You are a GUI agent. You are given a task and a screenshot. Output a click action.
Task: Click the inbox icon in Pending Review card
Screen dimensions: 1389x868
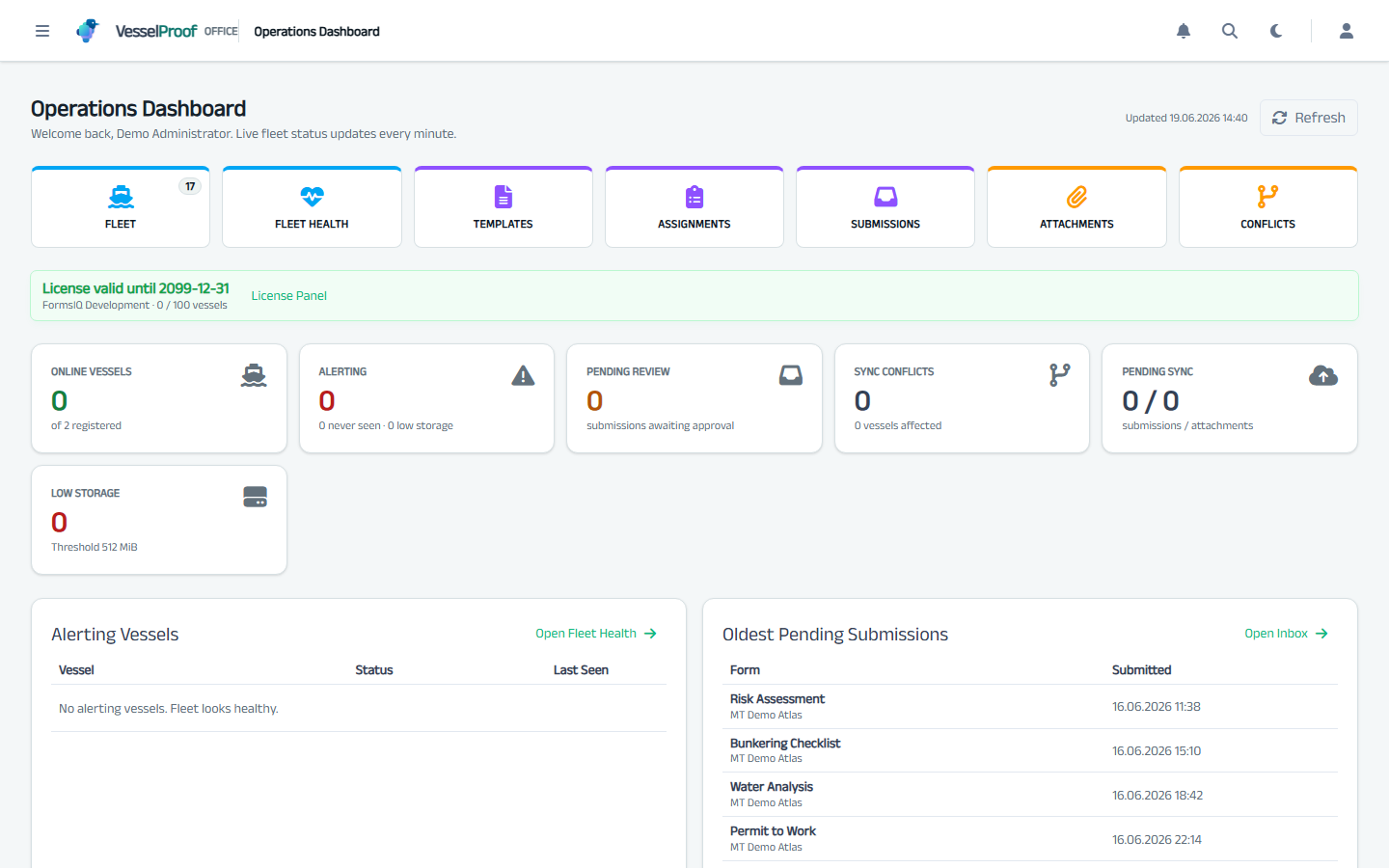tap(791, 375)
